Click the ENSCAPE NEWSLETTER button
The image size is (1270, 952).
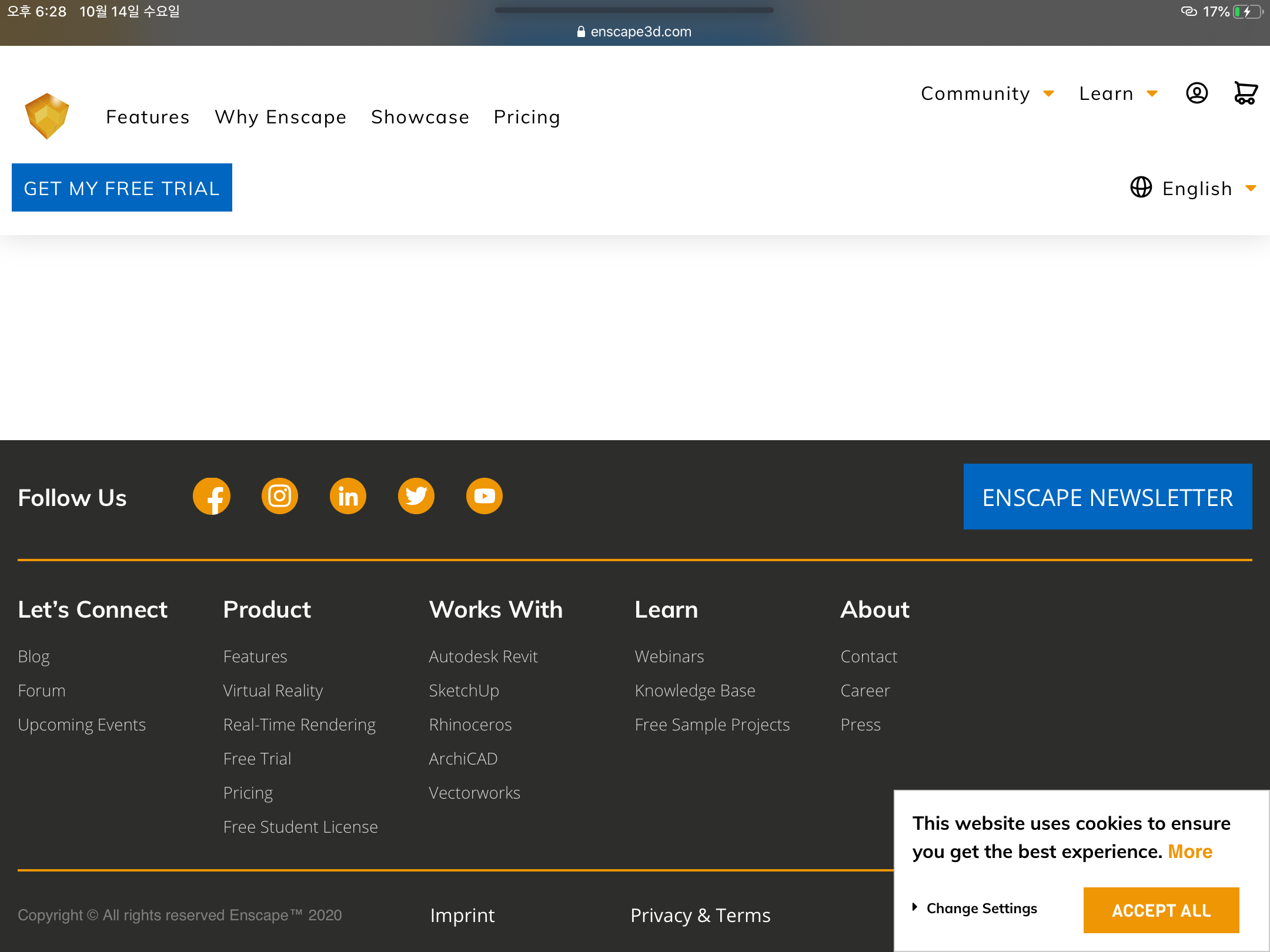(x=1107, y=497)
